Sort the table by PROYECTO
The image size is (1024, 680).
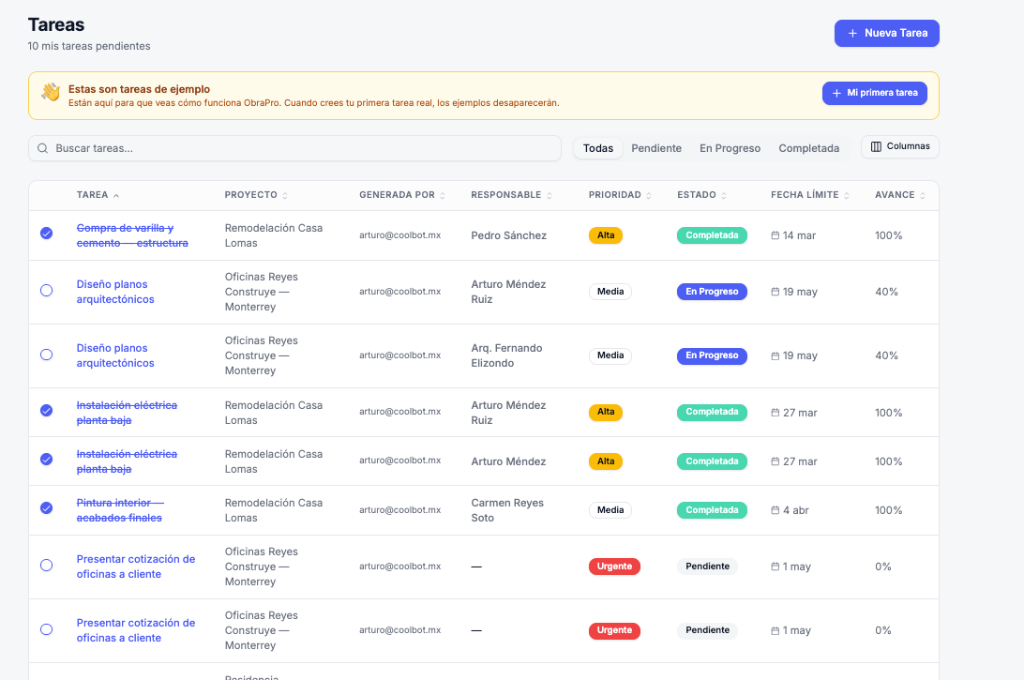click(285, 195)
